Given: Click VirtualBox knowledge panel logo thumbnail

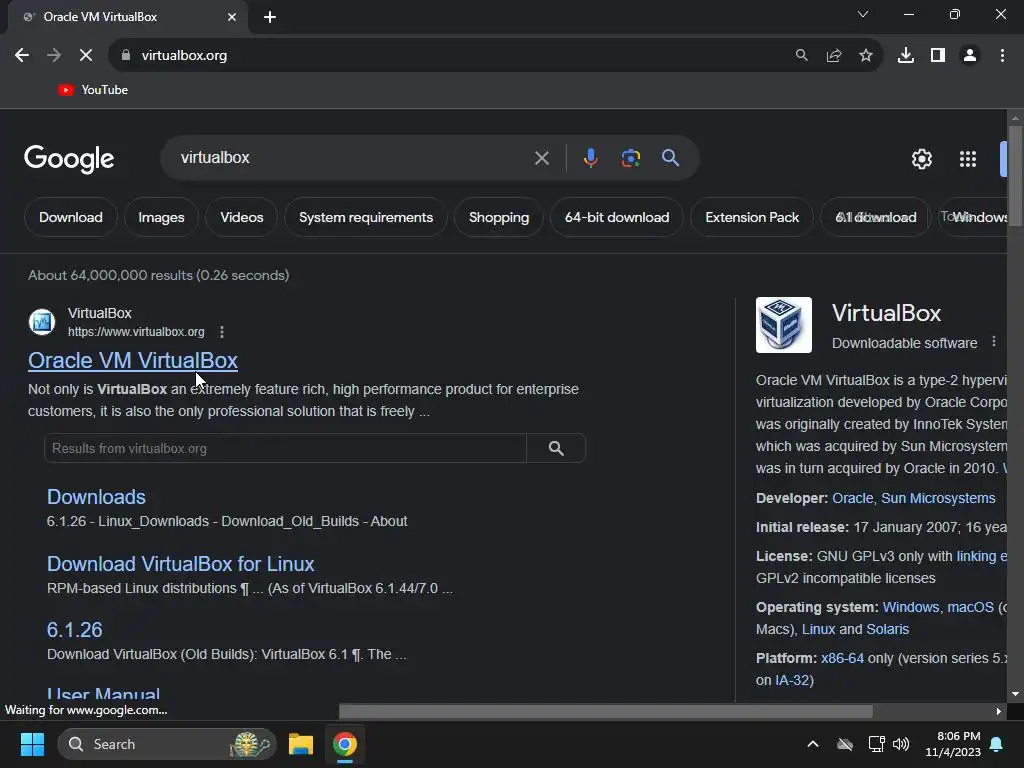Looking at the screenshot, I should point(784,325).
